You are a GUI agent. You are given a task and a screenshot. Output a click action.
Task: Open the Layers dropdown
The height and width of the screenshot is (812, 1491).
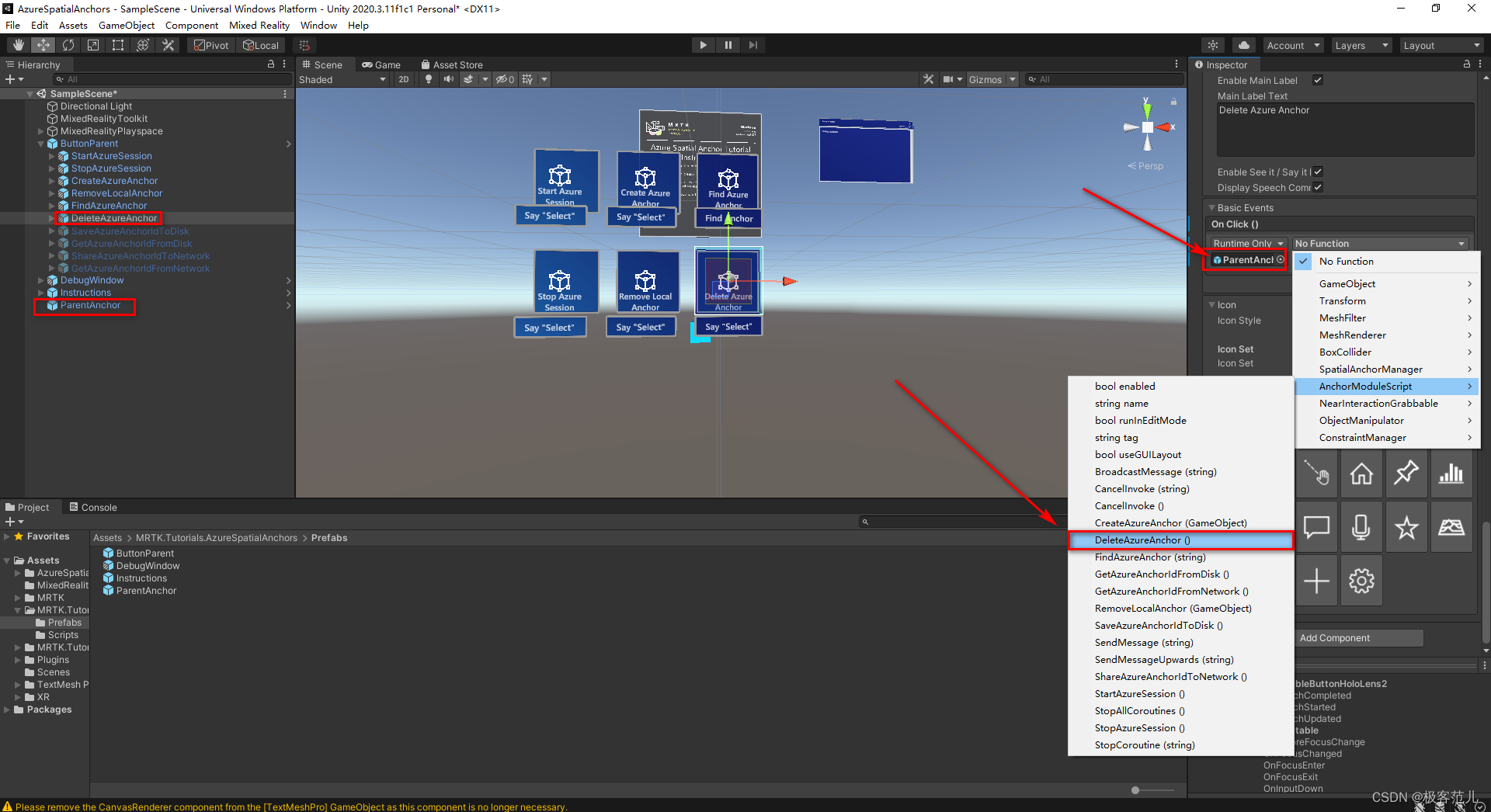coord(1361,45)
